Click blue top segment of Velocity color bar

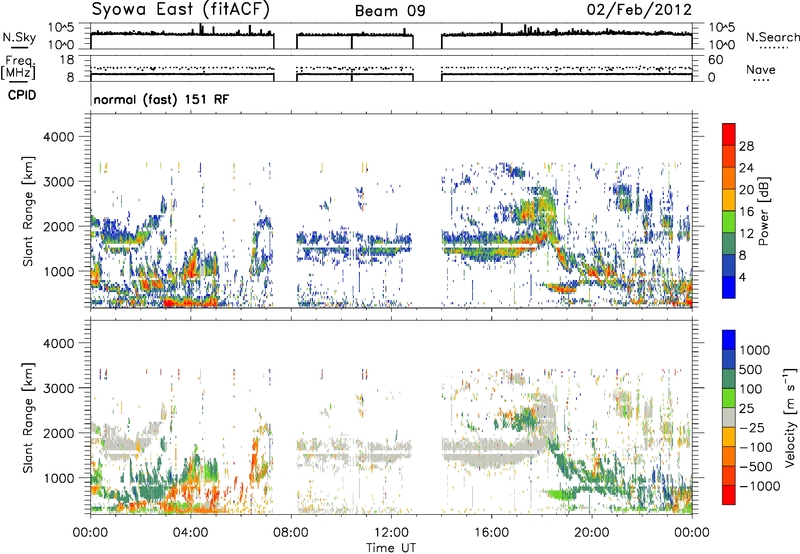click(729, 339)
